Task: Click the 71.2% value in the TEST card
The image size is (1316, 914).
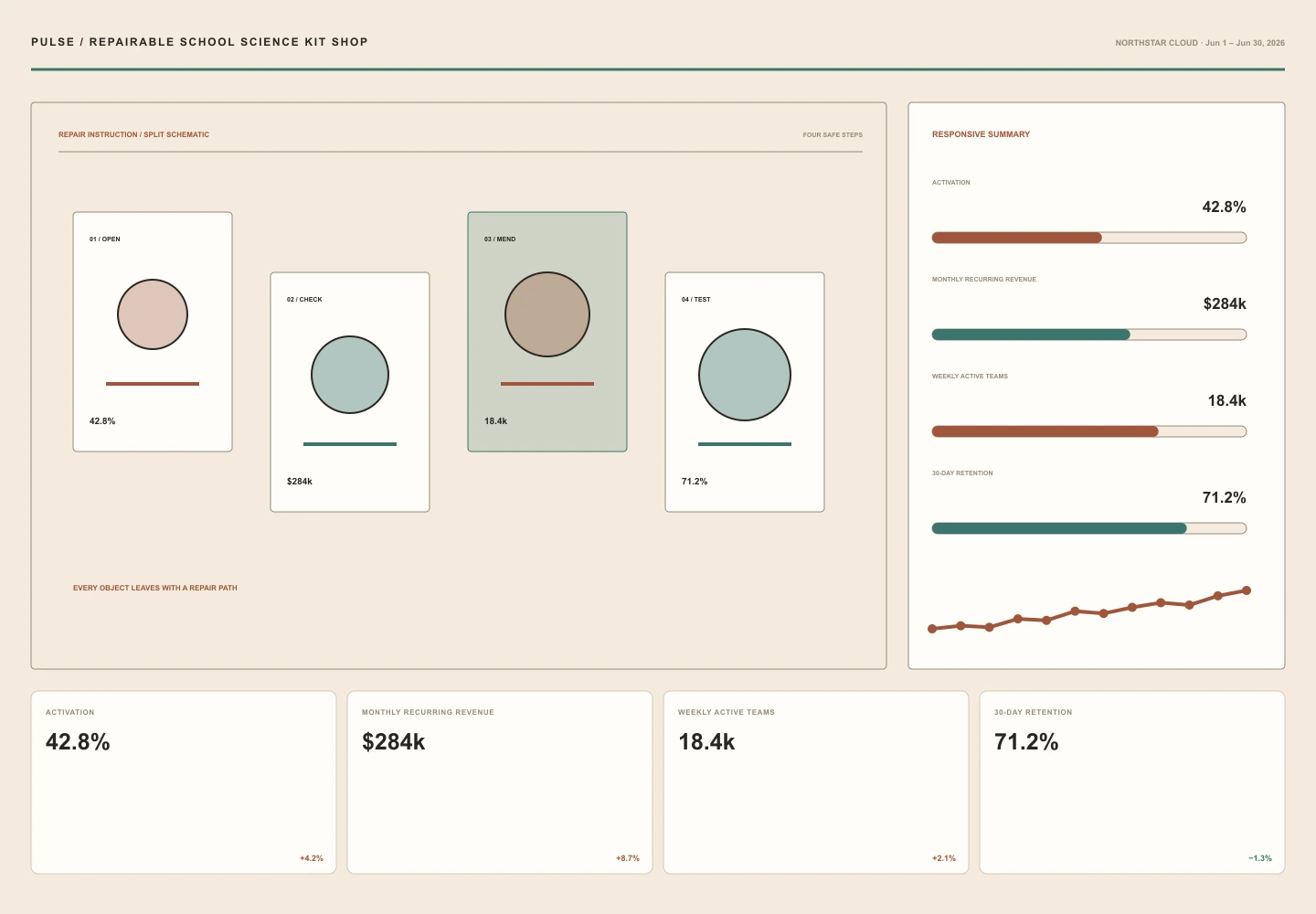Action: click(x=695, y=482)
